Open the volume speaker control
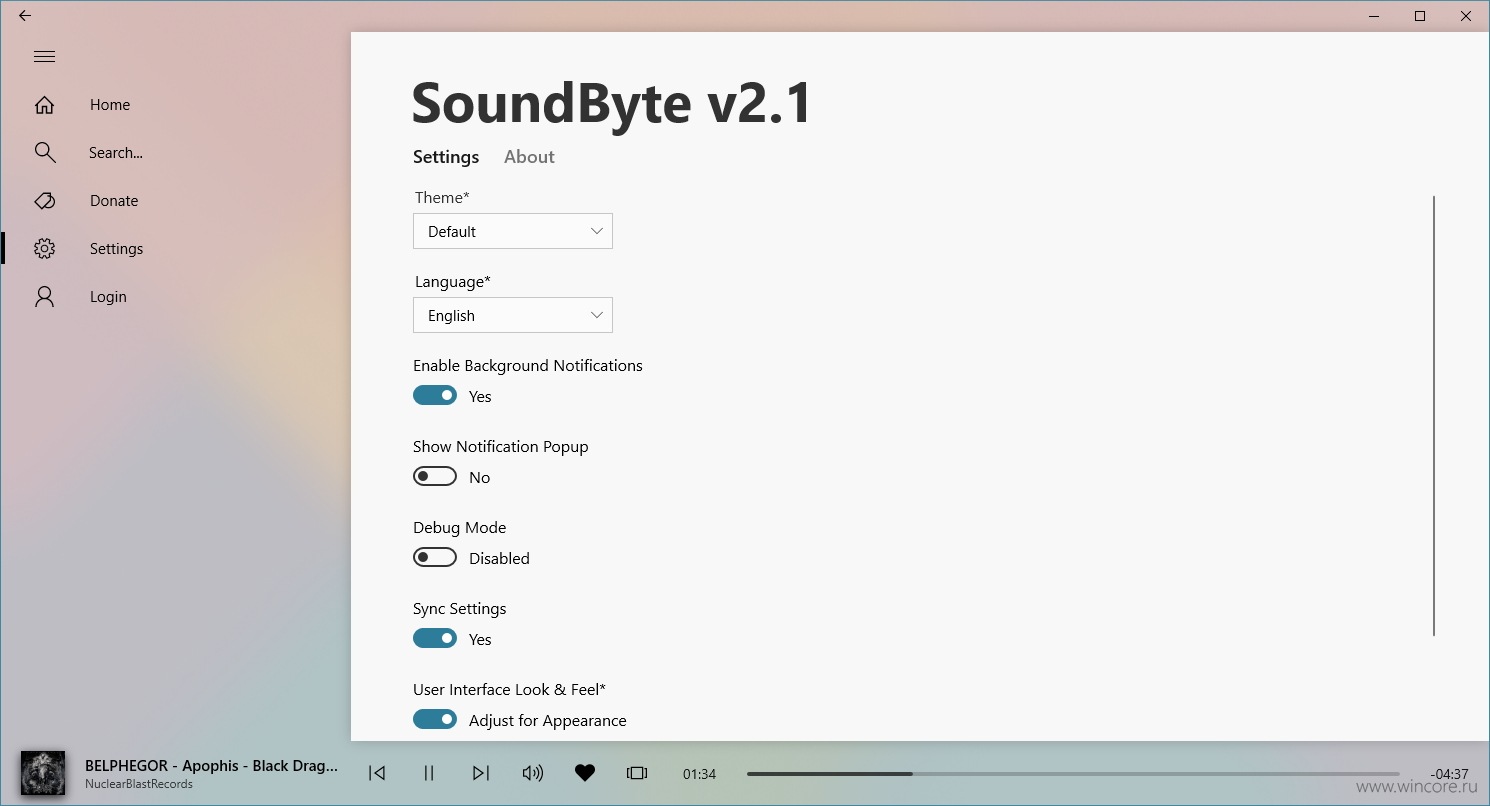The image size is (1490, 806). [x=533, y=773]
